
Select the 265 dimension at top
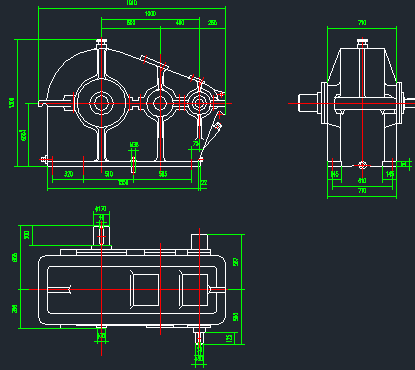pos(212,23)
